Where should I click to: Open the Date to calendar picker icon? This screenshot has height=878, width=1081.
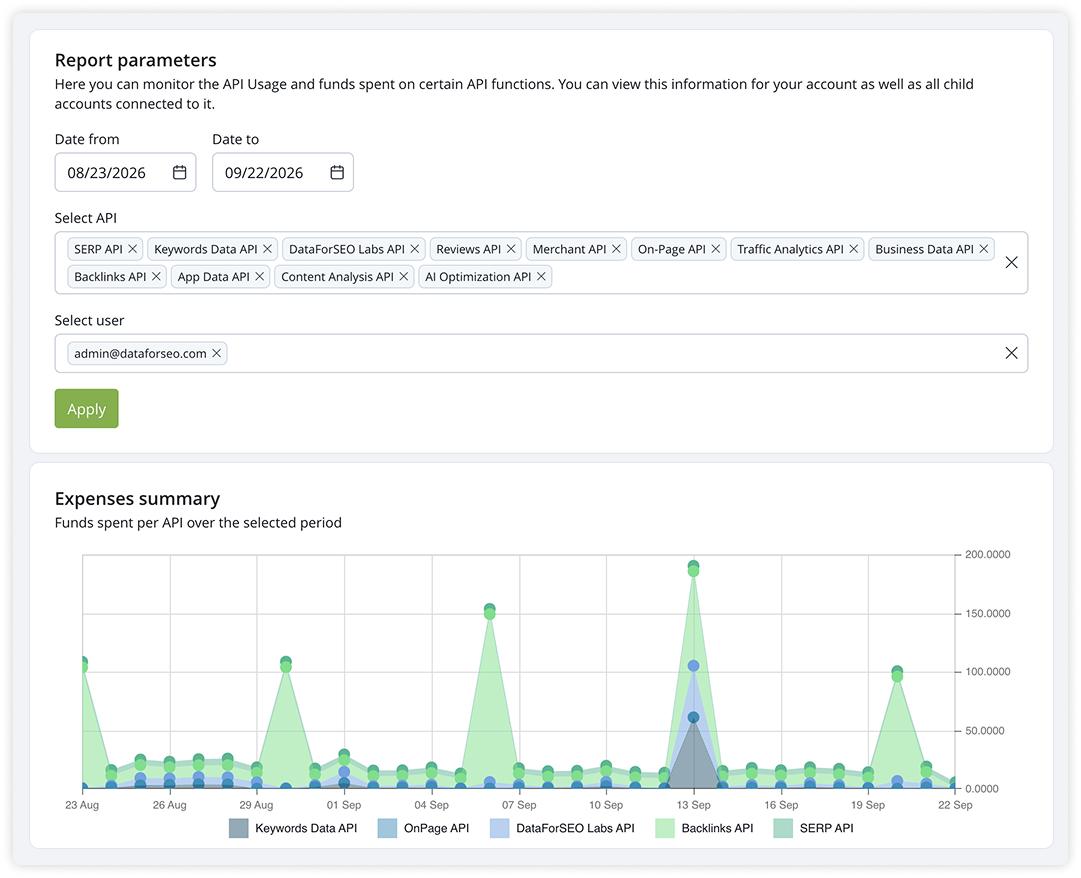click(x=336, y=172)
